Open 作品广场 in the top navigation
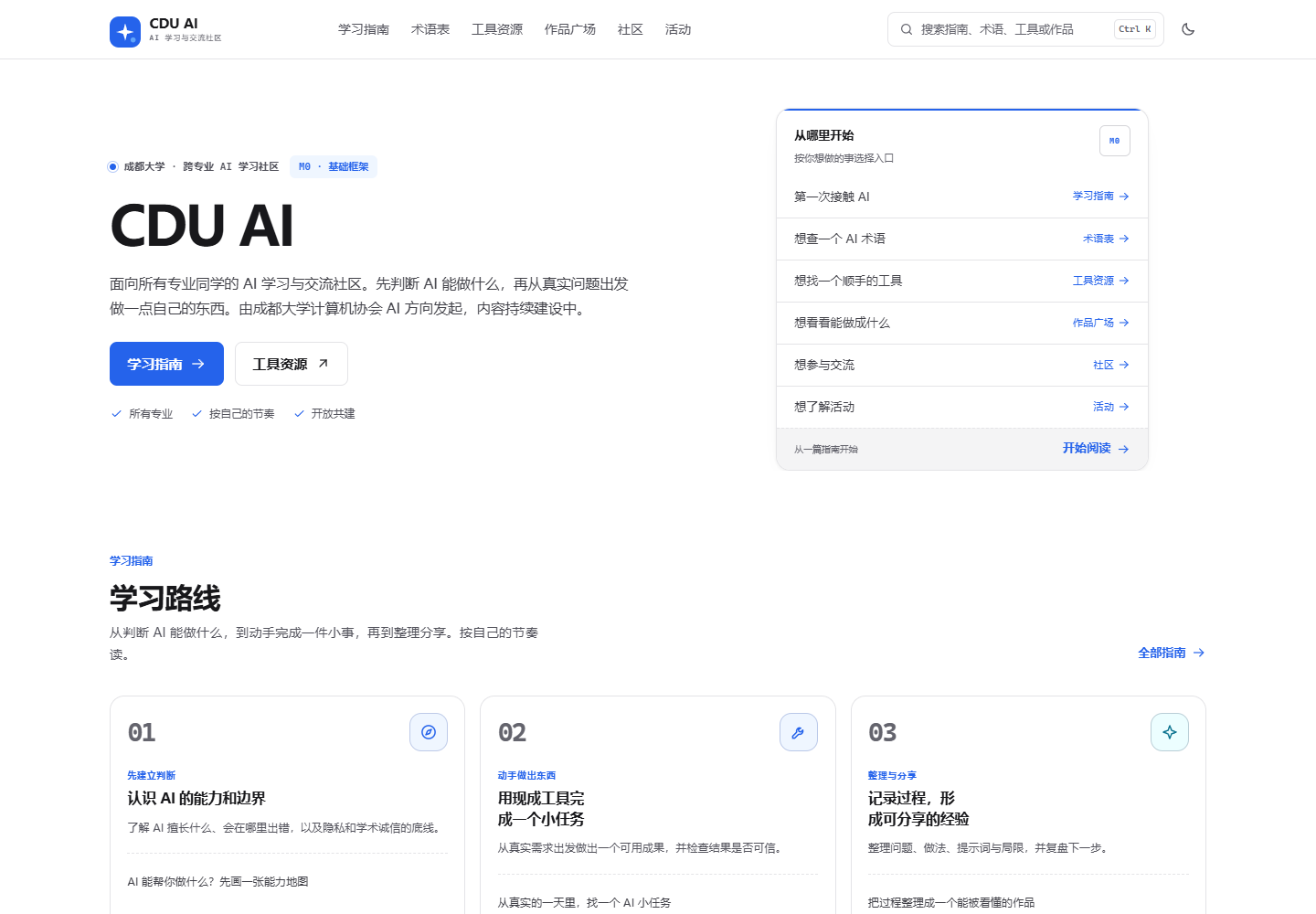 [570, 29]
